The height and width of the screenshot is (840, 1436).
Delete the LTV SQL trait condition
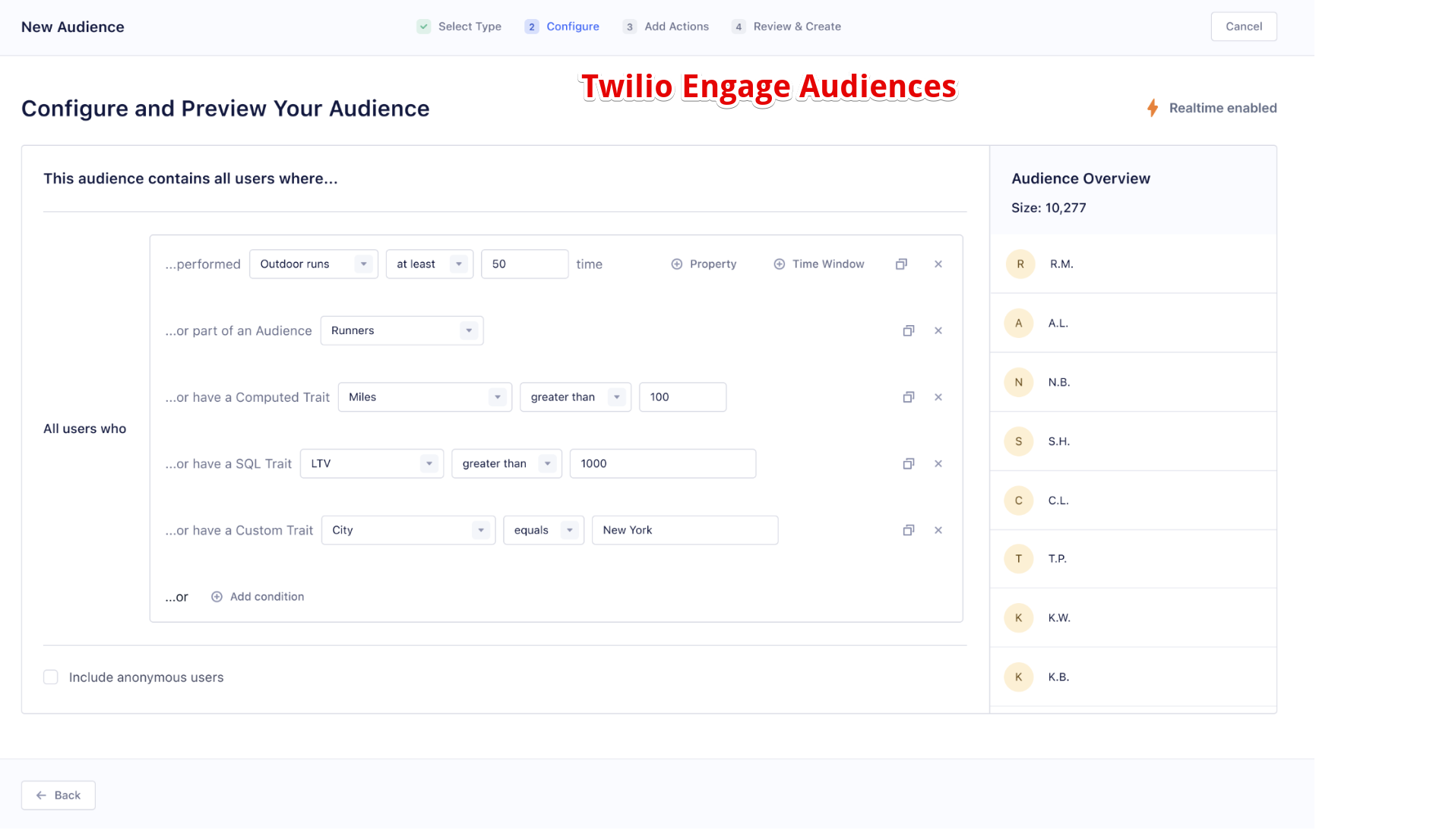[x=938, y=463]
